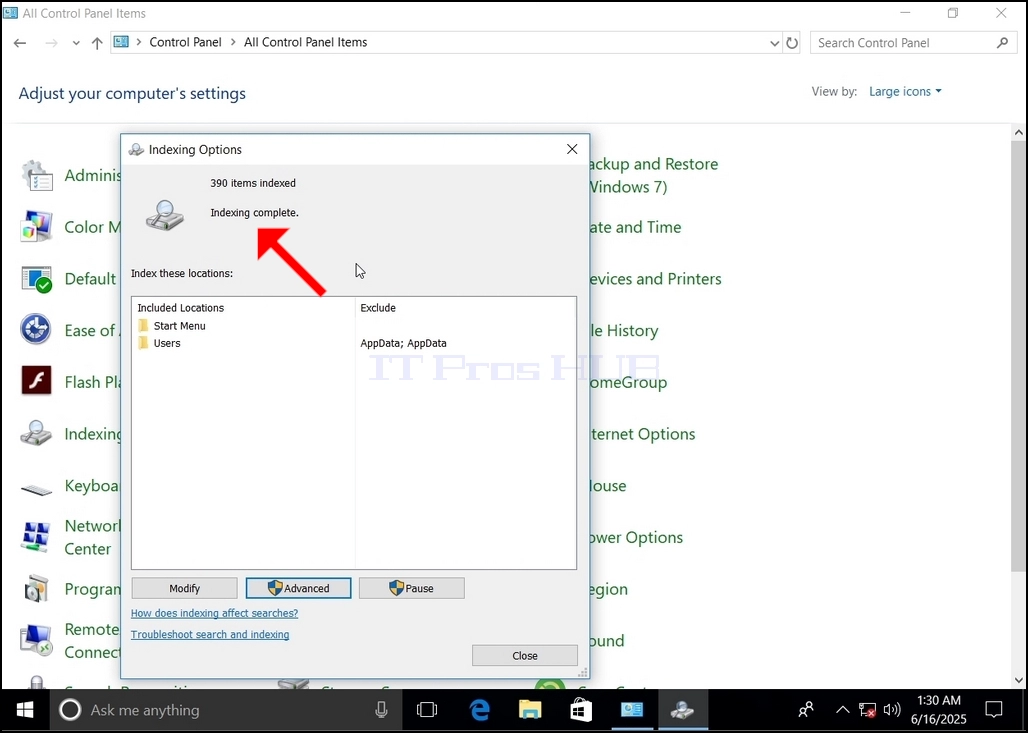
Task: Click search magnifier in Control Panel
Action: (x=1002, y=43)
